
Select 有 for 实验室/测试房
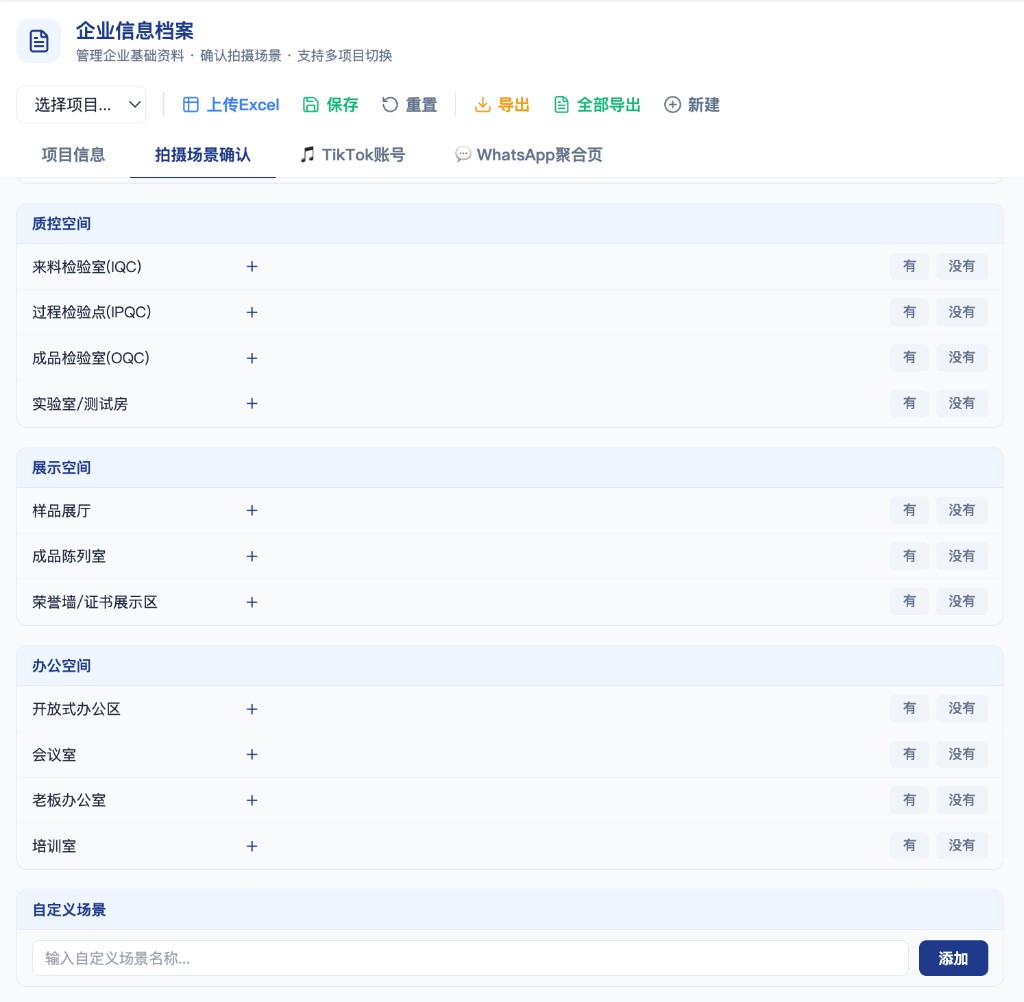pos(909,403)
